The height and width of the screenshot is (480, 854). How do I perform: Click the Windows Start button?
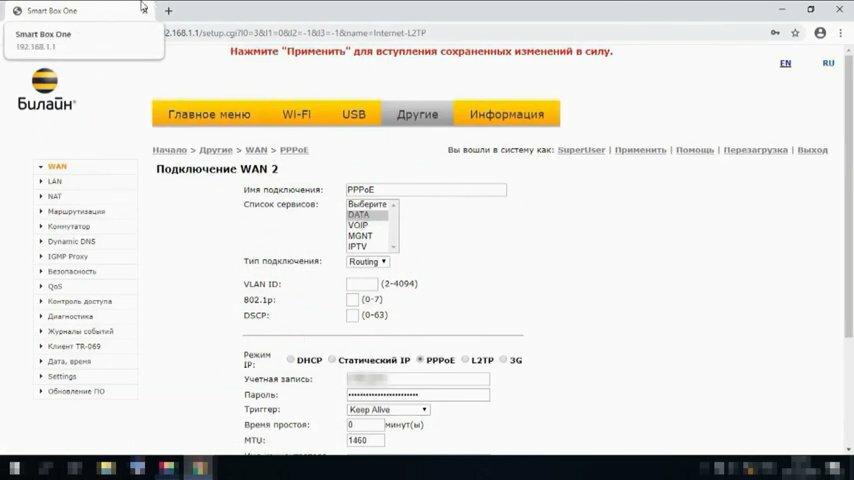[15, 468]
